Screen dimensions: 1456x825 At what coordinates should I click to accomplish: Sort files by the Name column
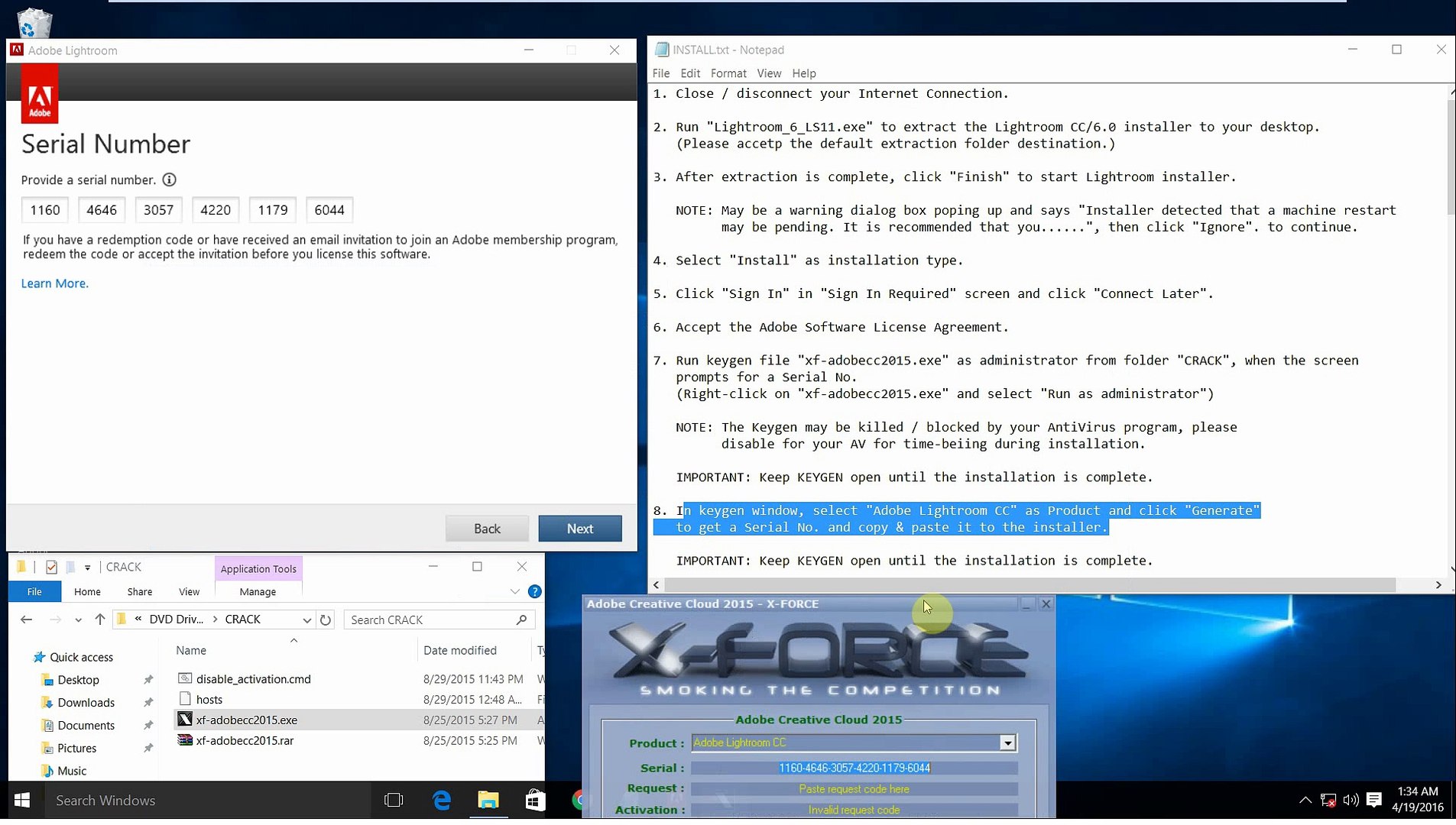coord(191,651)
